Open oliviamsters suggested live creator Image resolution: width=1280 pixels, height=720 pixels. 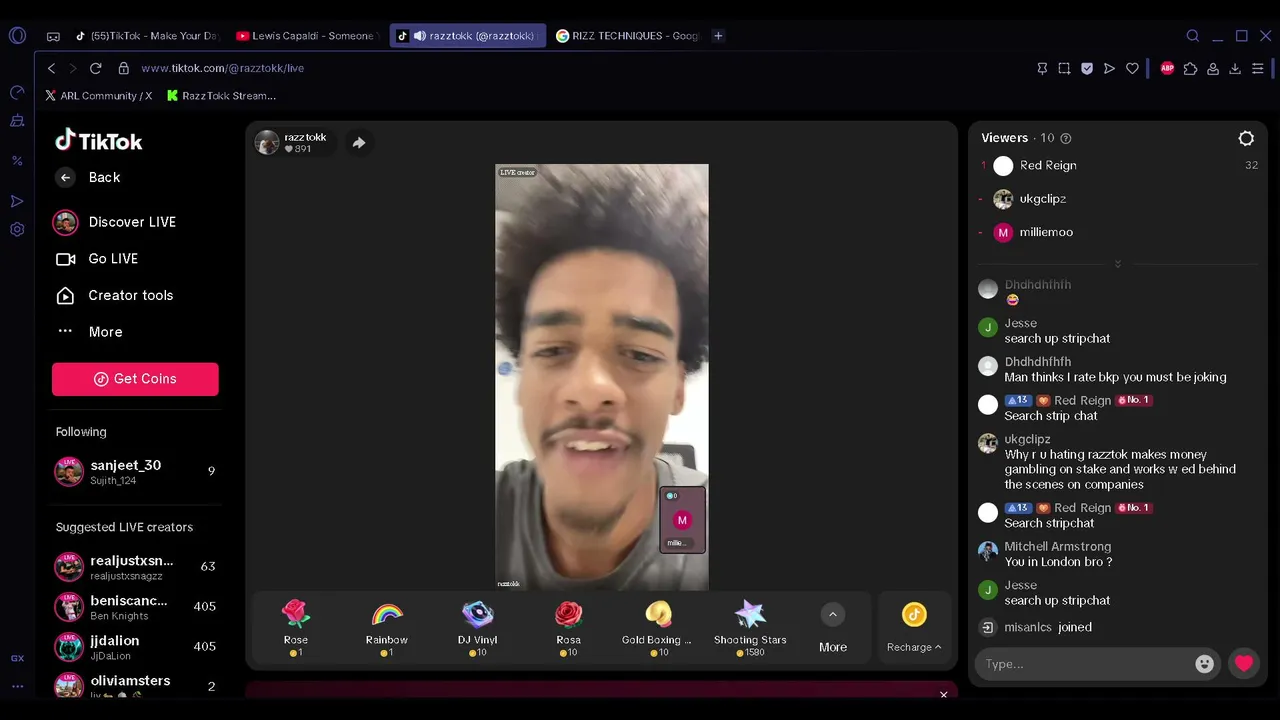(x=135, y=685)
